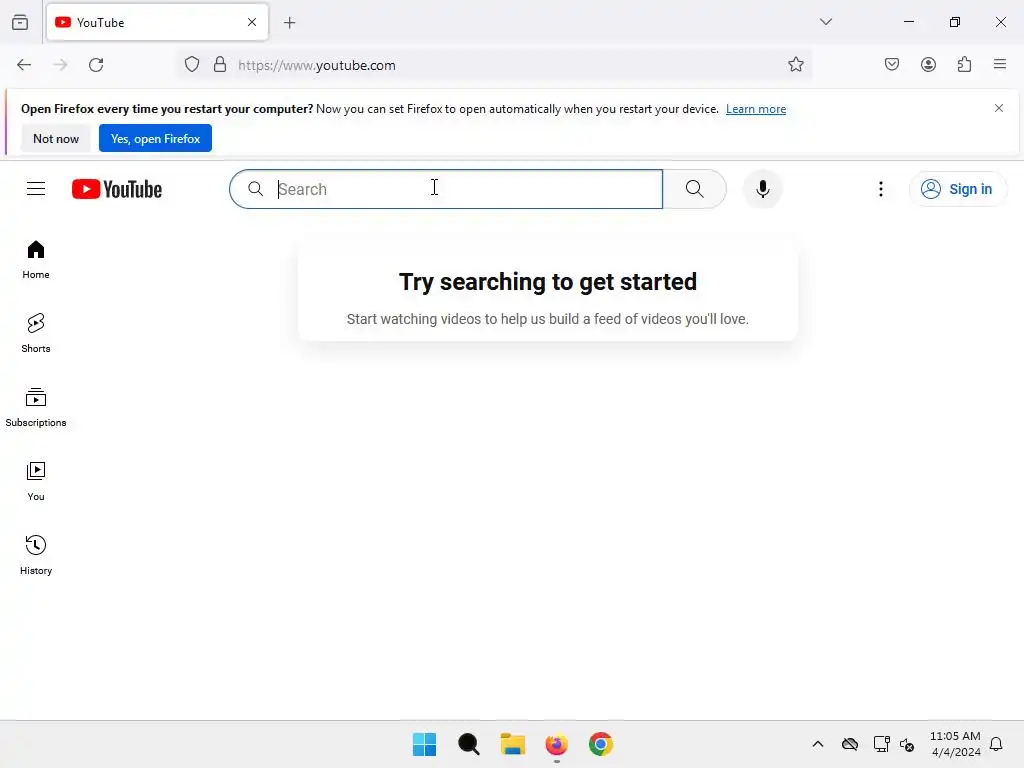The image size is (1024, 768).
Task: Click the Sign in button
Action: 957,189
